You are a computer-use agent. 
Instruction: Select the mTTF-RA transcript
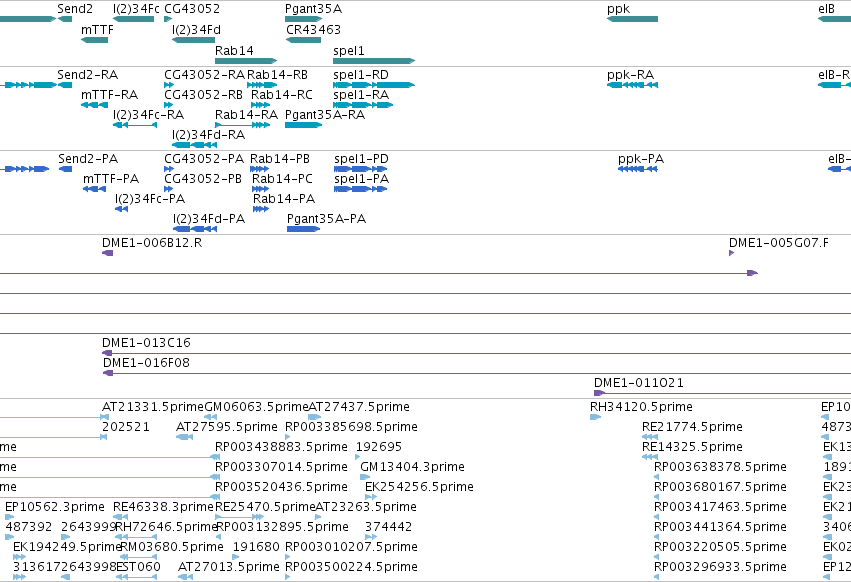94,105
